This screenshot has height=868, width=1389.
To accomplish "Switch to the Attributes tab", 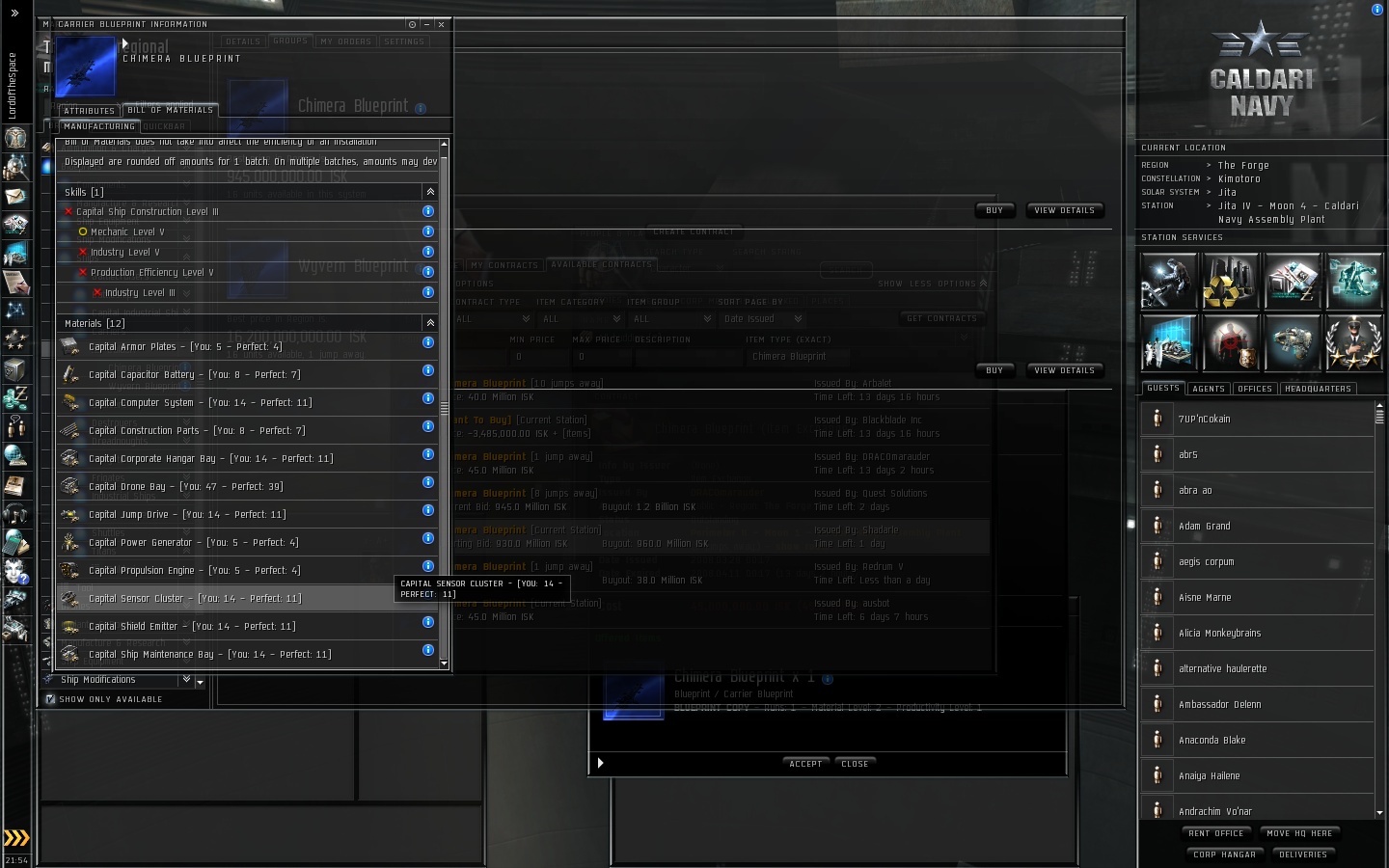I will pos(89,111).
